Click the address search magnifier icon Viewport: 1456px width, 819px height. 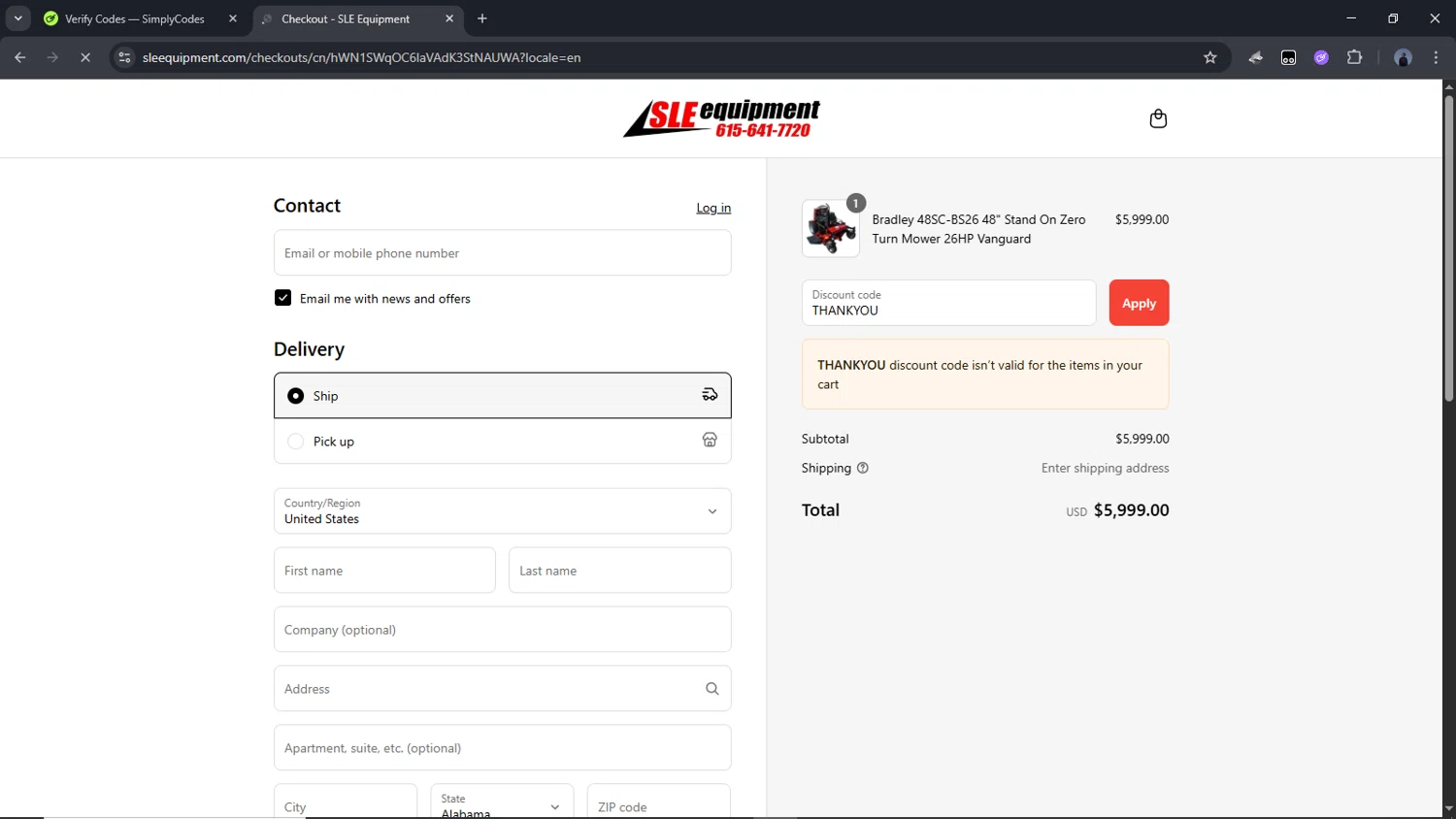click(x=711, y=689)
